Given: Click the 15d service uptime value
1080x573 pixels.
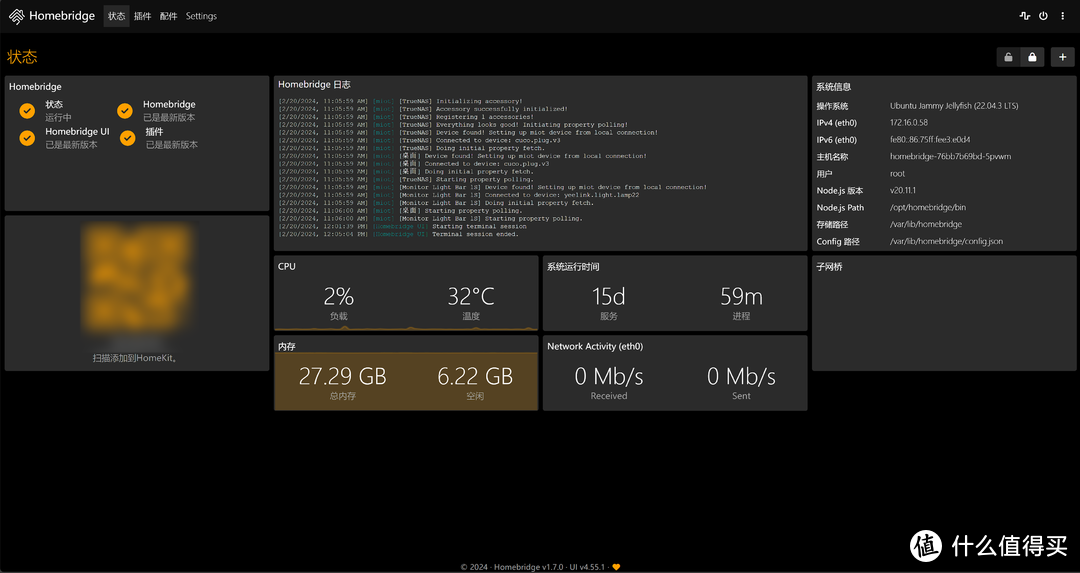Looking at the screenshot, I should pyautogui.click(x=609, y=296).
